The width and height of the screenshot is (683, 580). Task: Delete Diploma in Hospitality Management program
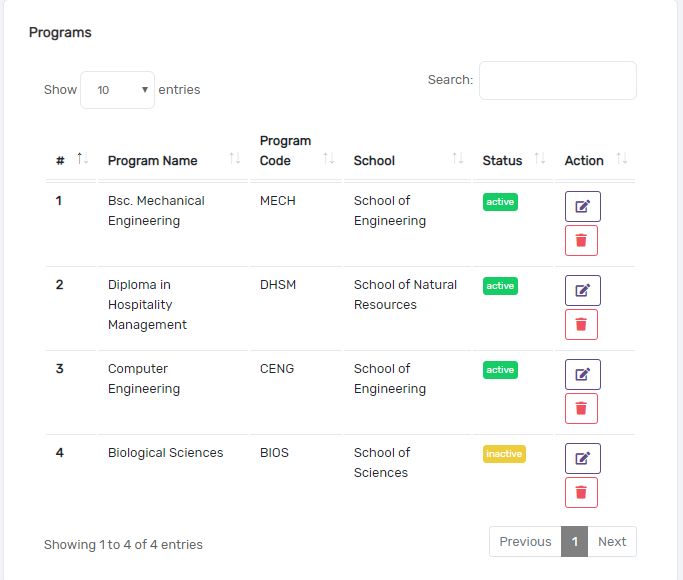point(582,324)
